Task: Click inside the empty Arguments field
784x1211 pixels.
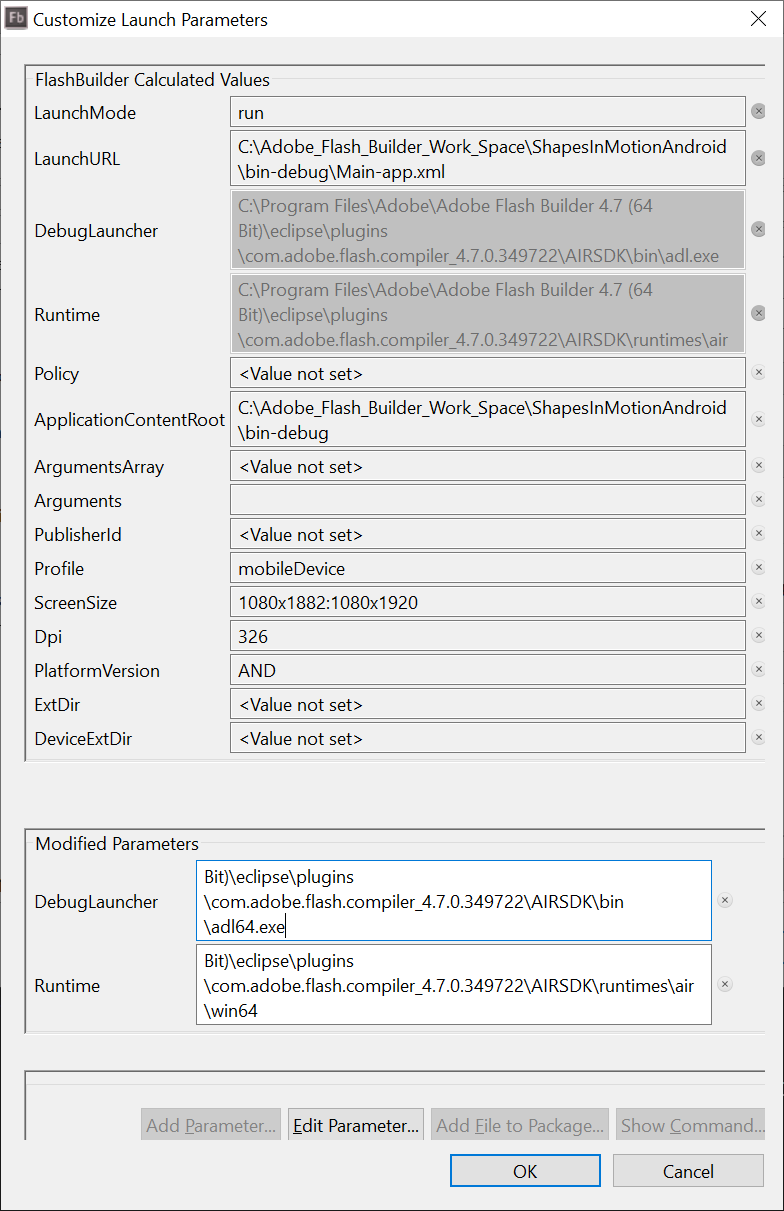Action: [487, 499]
